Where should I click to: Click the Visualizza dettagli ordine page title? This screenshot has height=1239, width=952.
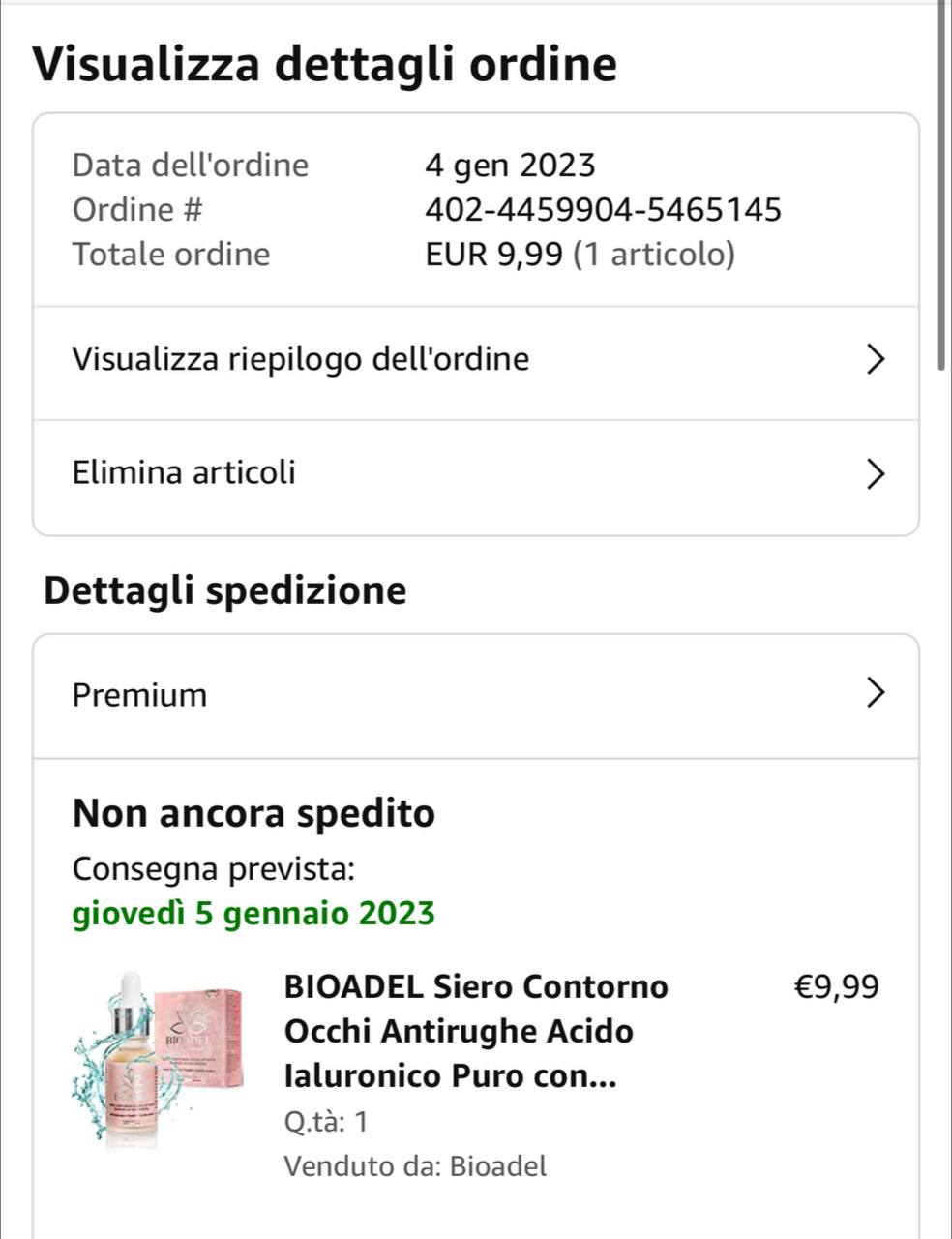pos(325,65)
